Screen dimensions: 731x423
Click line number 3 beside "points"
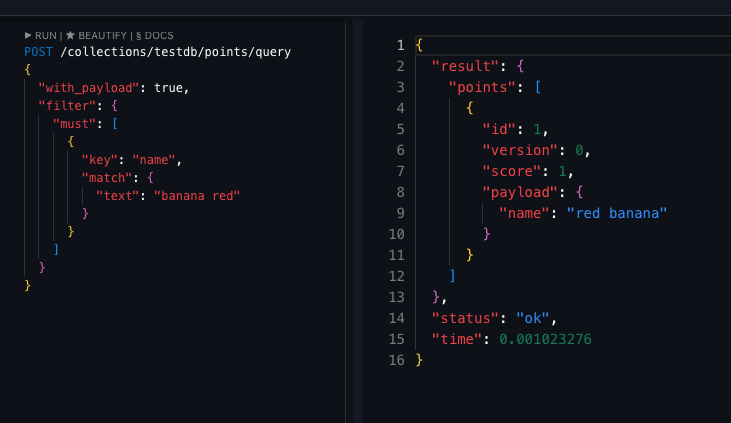pos(400,87)
